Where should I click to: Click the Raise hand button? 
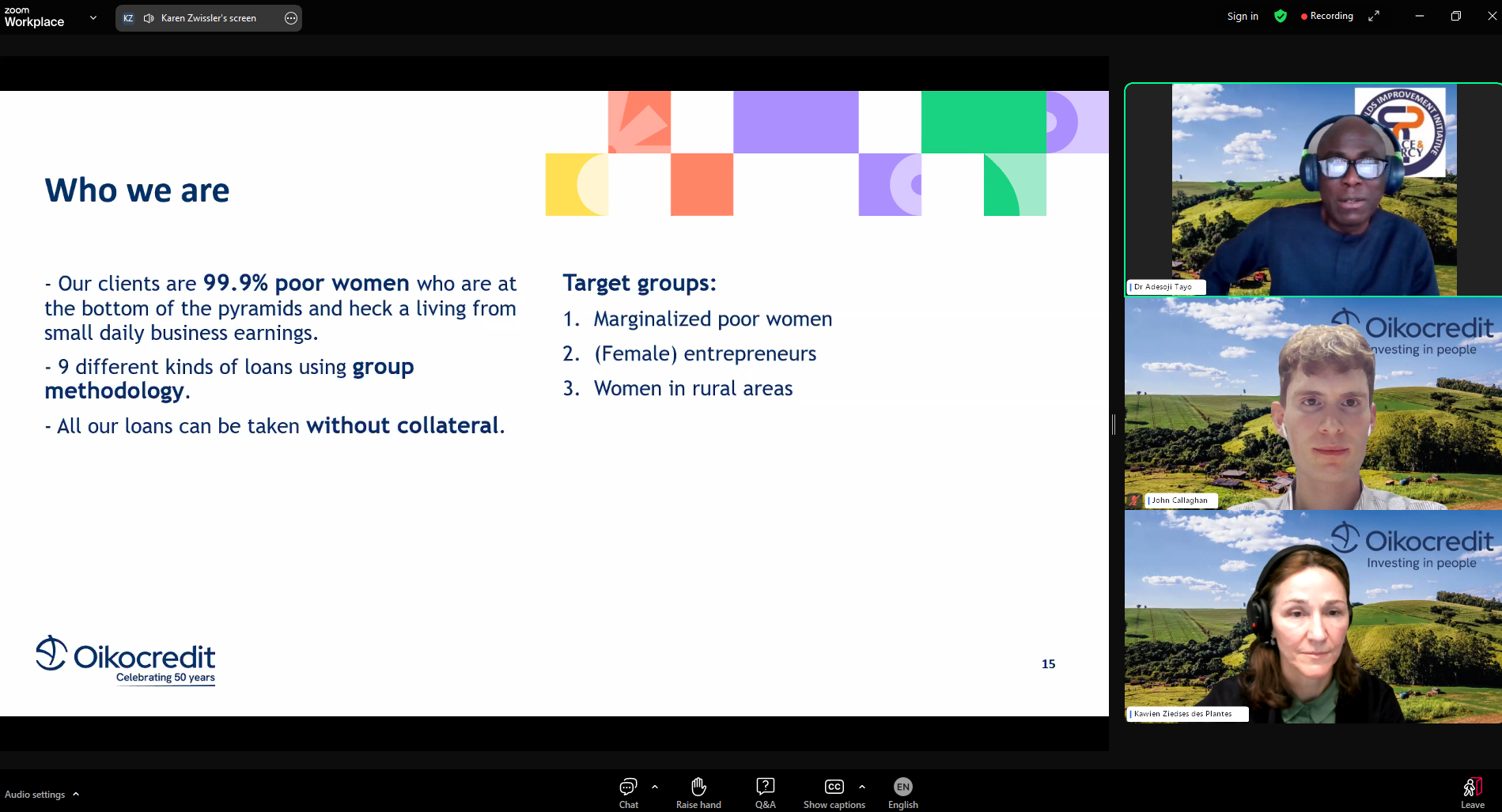pyautogui.click(x=698, y=793)
